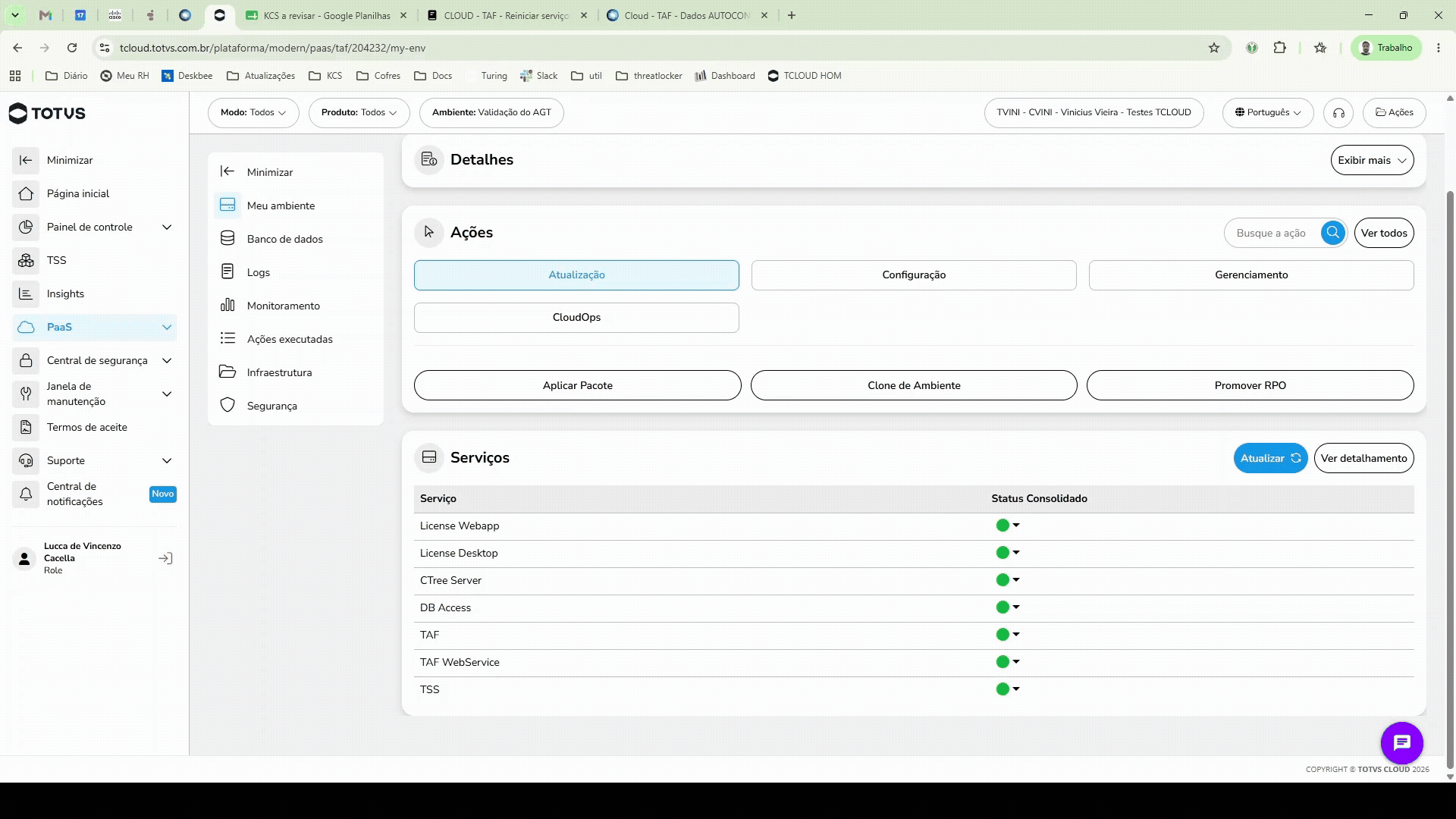Click the Ambiente: Validação do AGT selector

491,113
